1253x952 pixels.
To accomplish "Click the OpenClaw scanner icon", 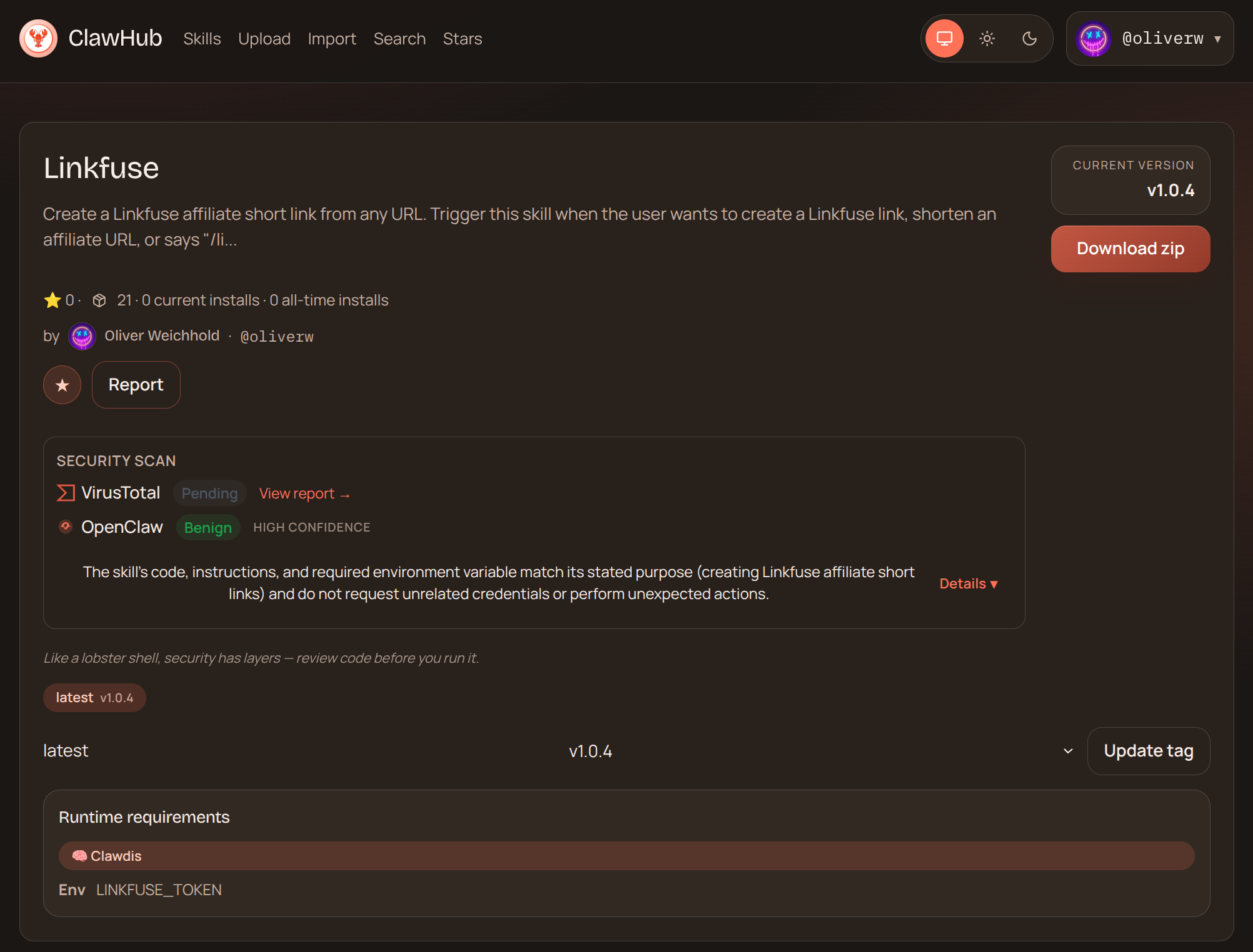I will click(66, 527).
